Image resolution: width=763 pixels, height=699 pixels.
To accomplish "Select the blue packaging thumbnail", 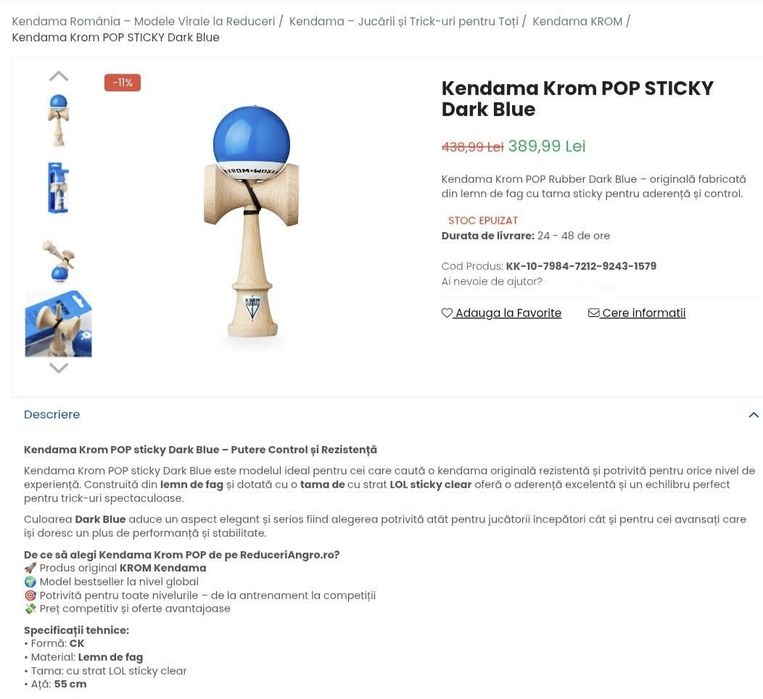I will coord(58,188).
